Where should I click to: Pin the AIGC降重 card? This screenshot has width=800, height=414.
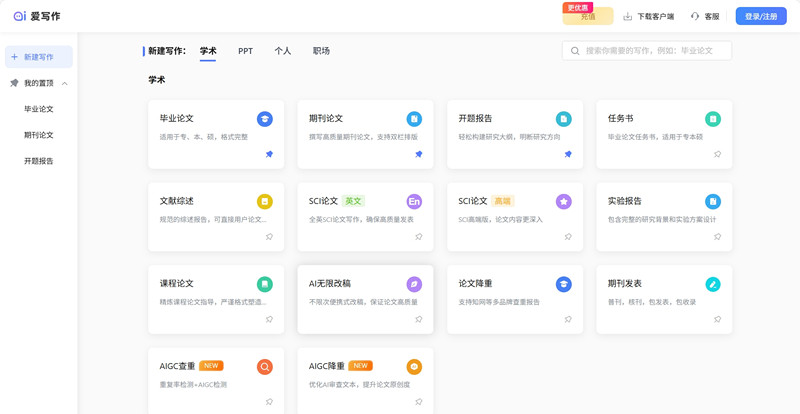419,402
